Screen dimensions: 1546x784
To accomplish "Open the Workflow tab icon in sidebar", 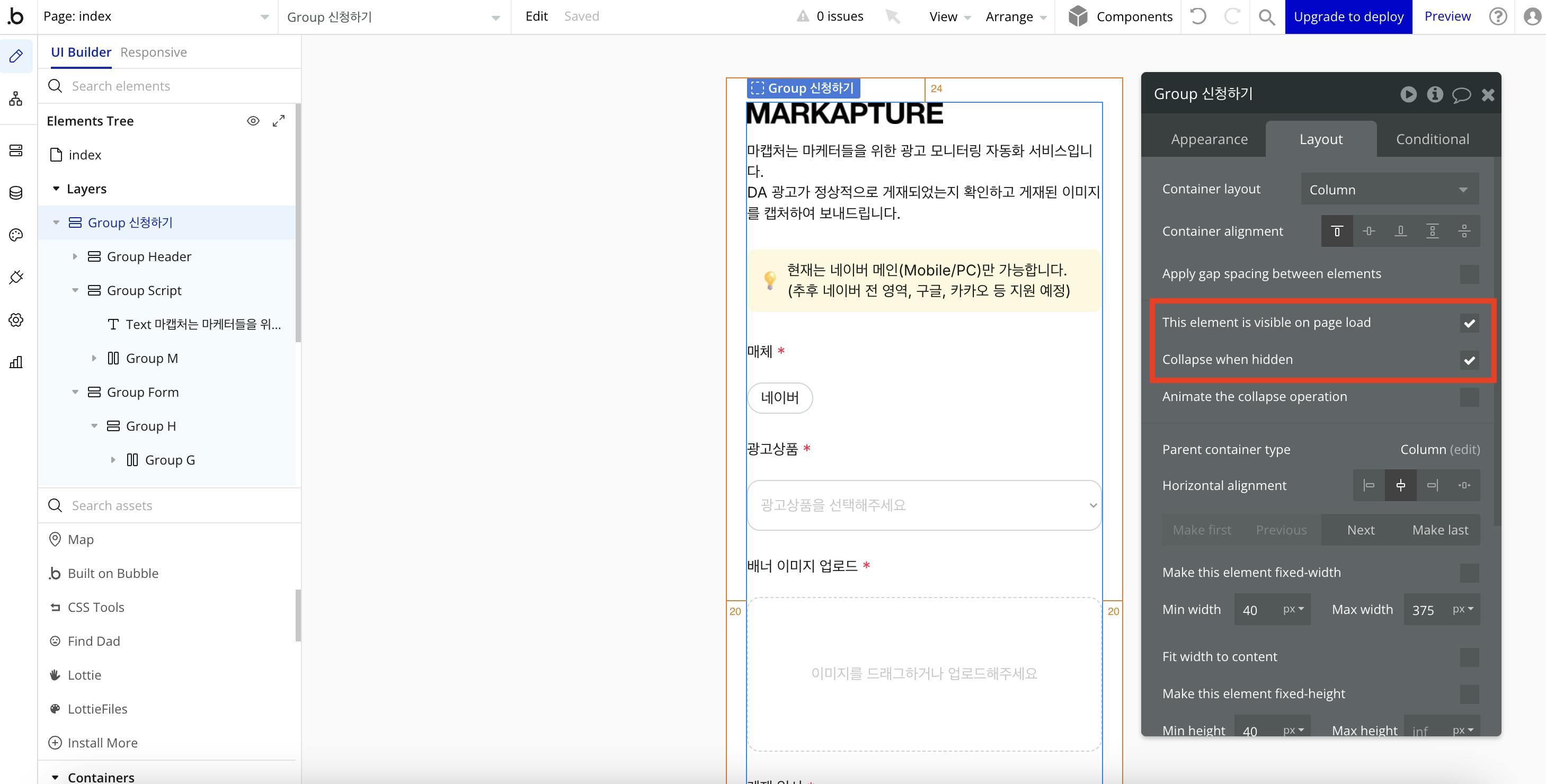I will tap(16, 99).
